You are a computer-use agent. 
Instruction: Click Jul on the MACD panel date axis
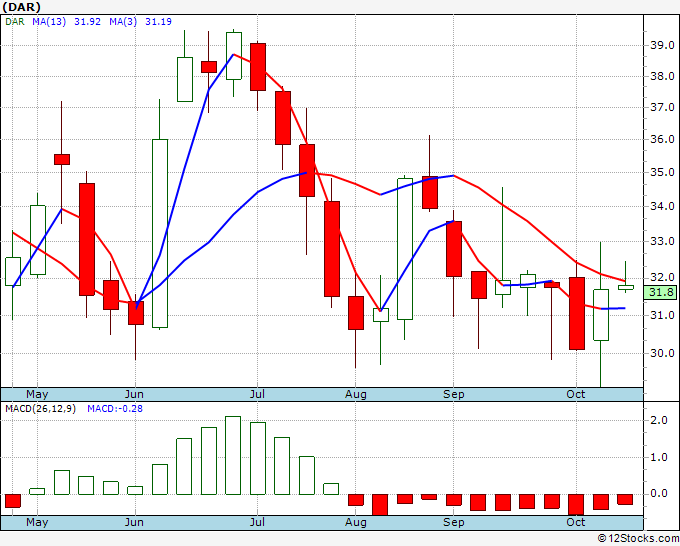(x=257, y=522)
